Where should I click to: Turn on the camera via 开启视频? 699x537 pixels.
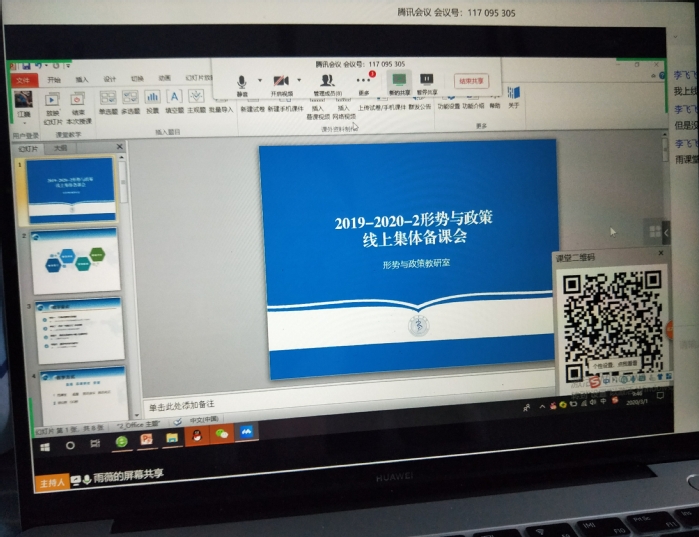281,82
